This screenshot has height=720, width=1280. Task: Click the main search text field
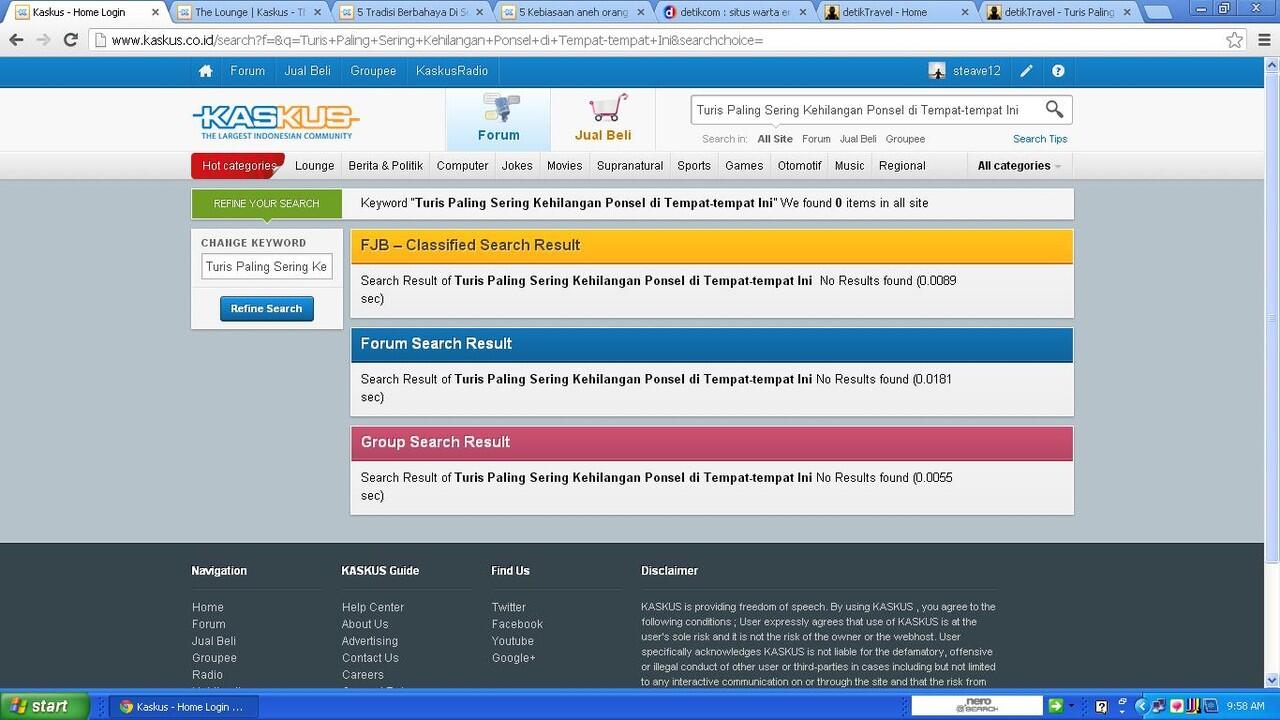(864, 110)
